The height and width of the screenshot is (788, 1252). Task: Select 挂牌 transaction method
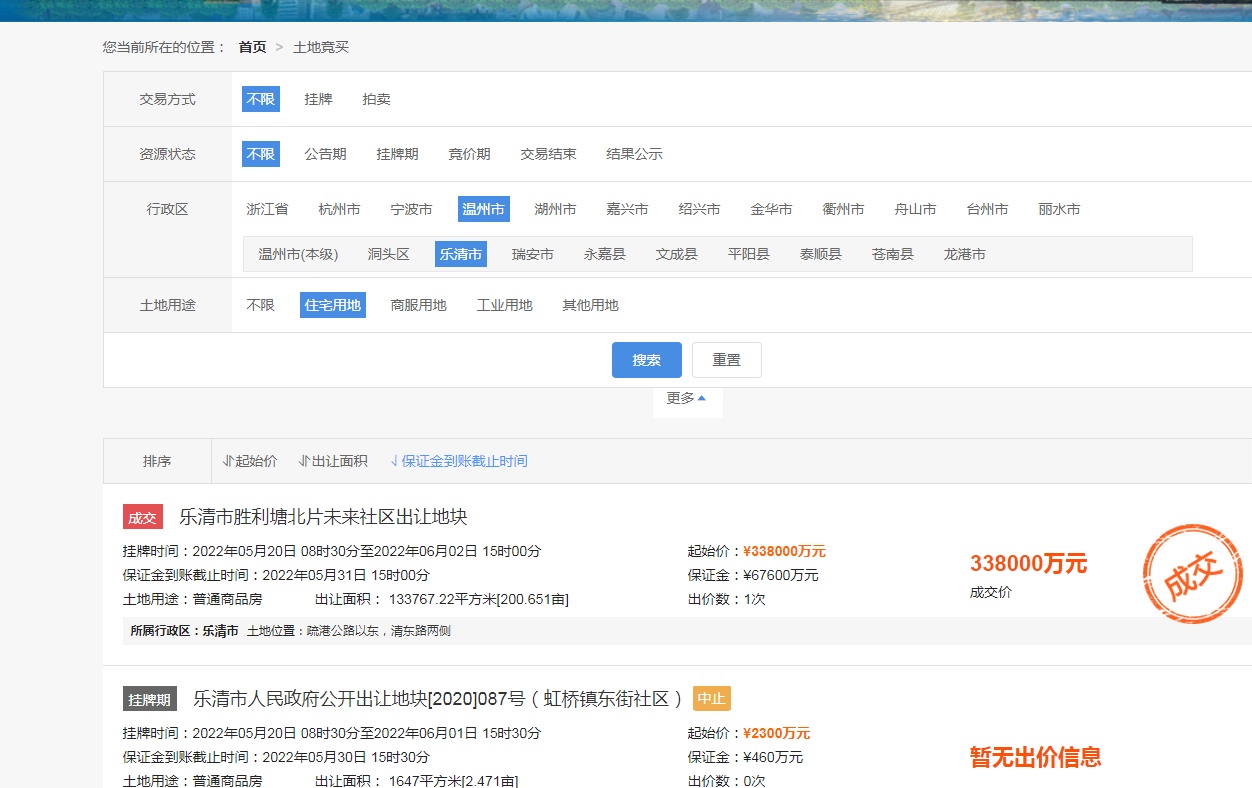[318, 99]
